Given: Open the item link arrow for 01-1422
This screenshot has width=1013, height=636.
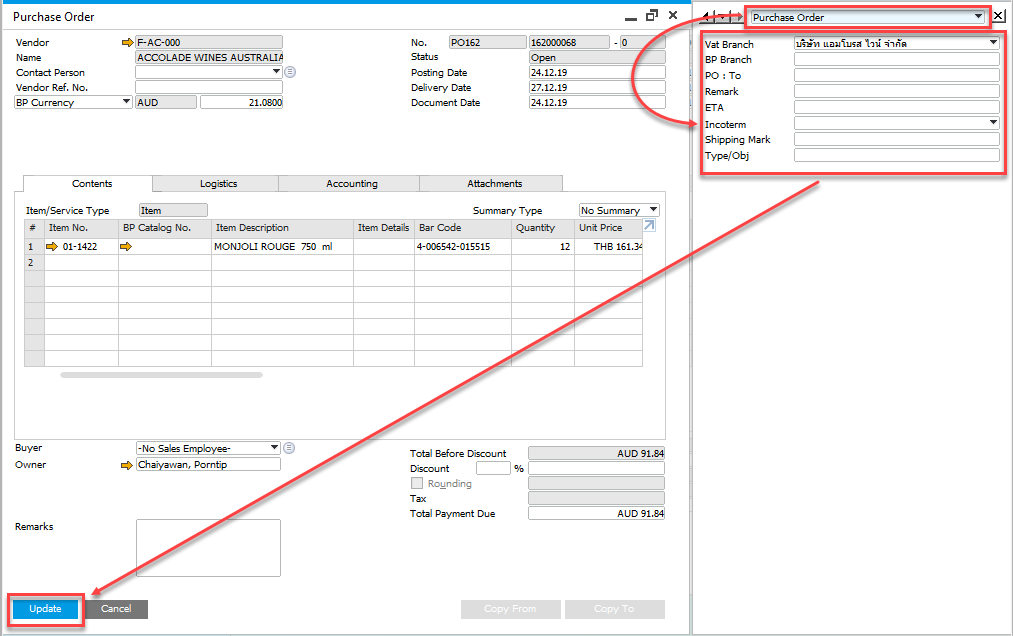Looking at the screenshot, I should [52, 246].
